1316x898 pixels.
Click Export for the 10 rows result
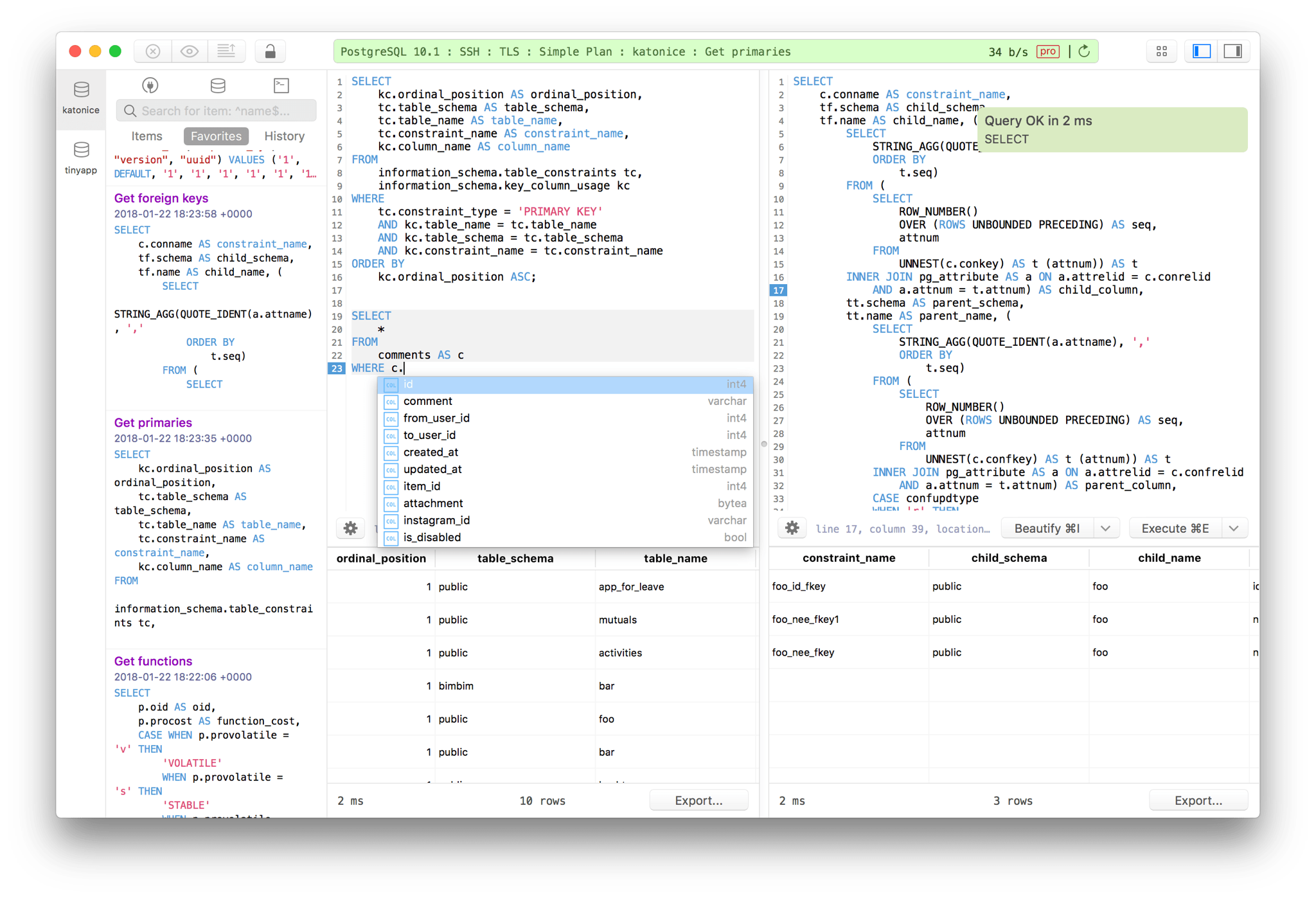click(x=698, y=800)
